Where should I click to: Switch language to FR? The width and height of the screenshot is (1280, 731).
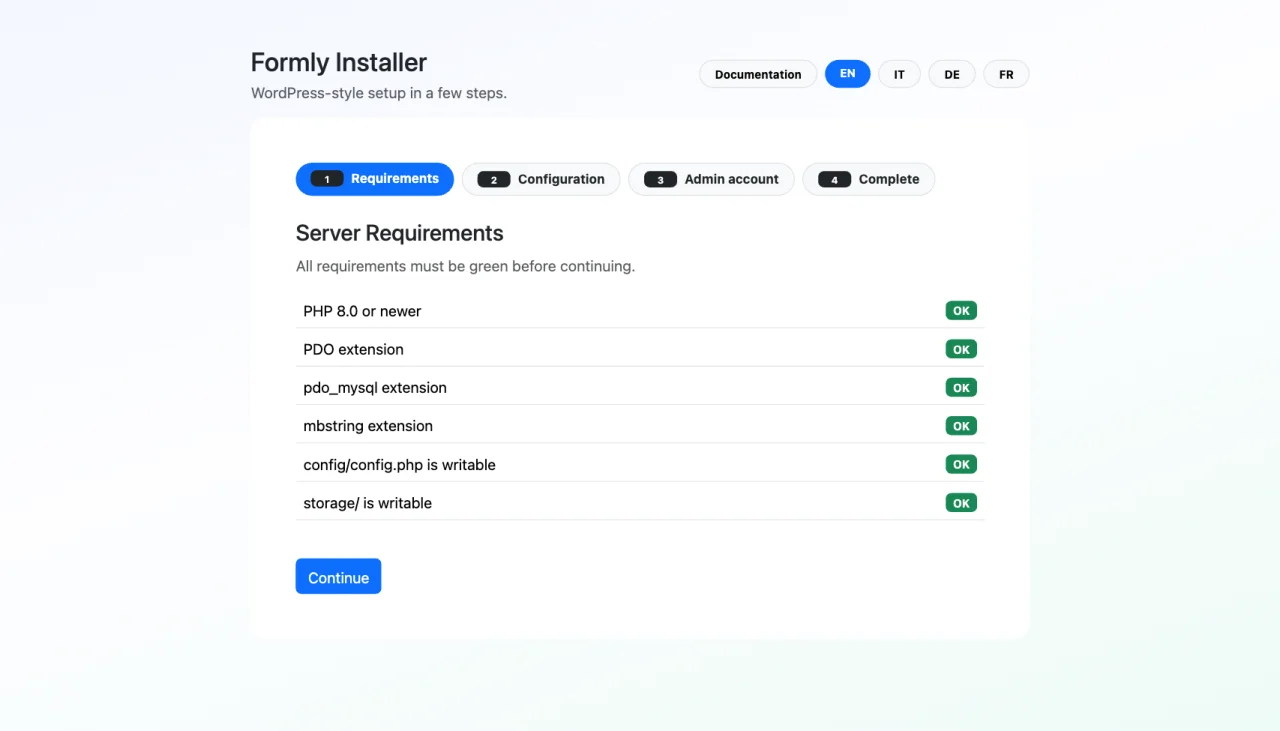[x=1006, y=74]
